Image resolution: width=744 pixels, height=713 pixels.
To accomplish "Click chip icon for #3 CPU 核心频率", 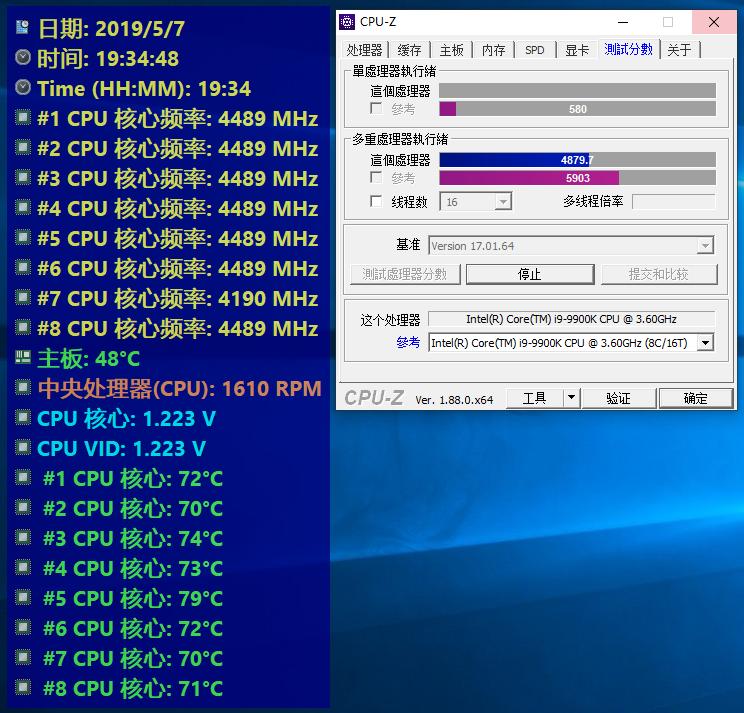I will (23, 177).
